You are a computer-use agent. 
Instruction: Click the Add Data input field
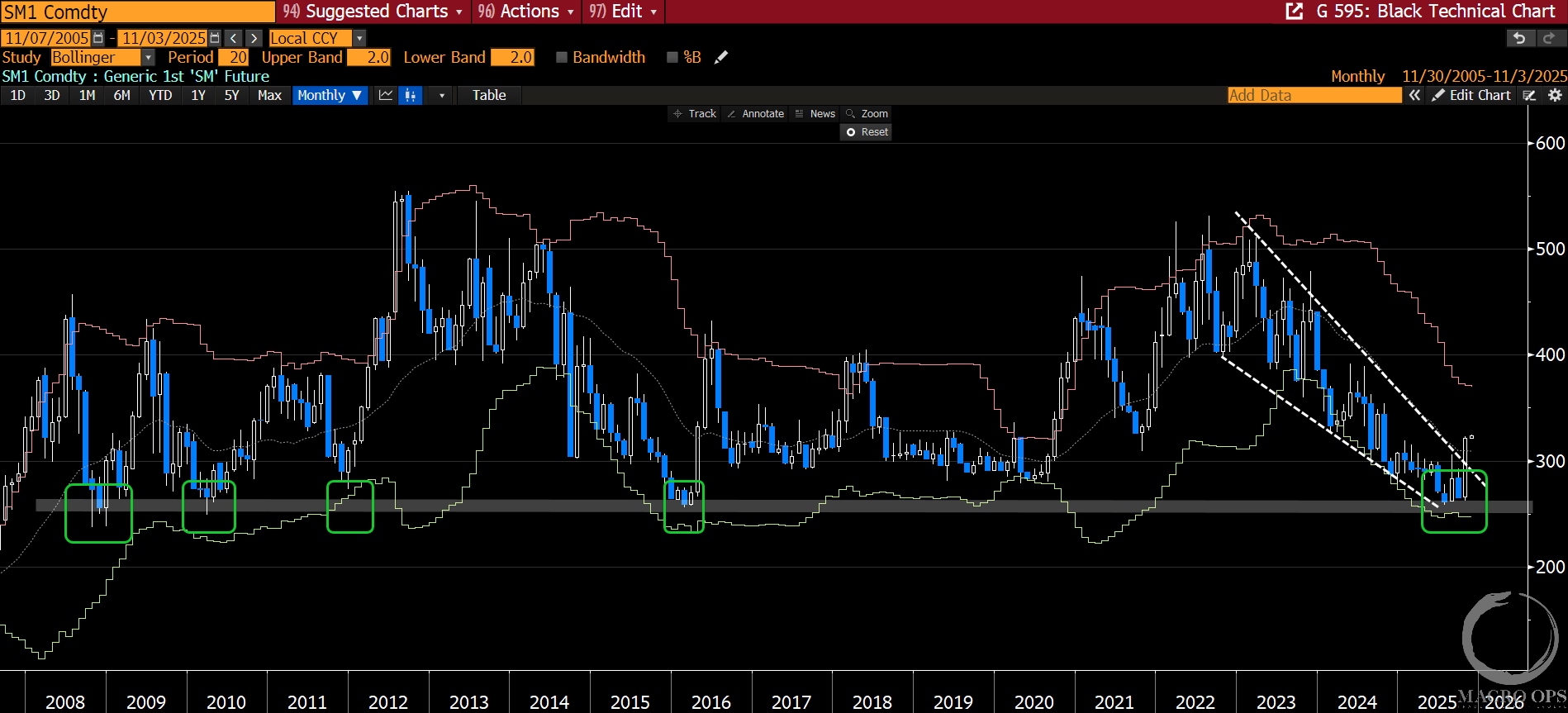coord(1314,95)
